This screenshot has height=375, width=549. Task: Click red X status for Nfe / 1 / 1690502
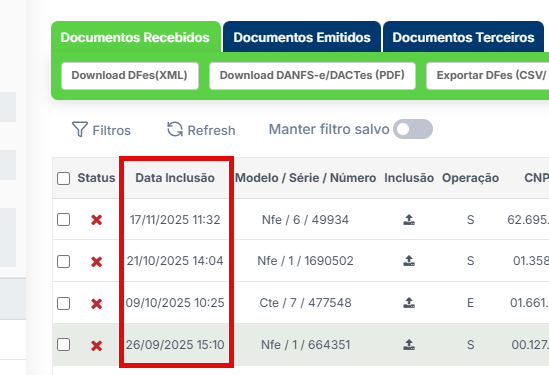tap(97, 262)
